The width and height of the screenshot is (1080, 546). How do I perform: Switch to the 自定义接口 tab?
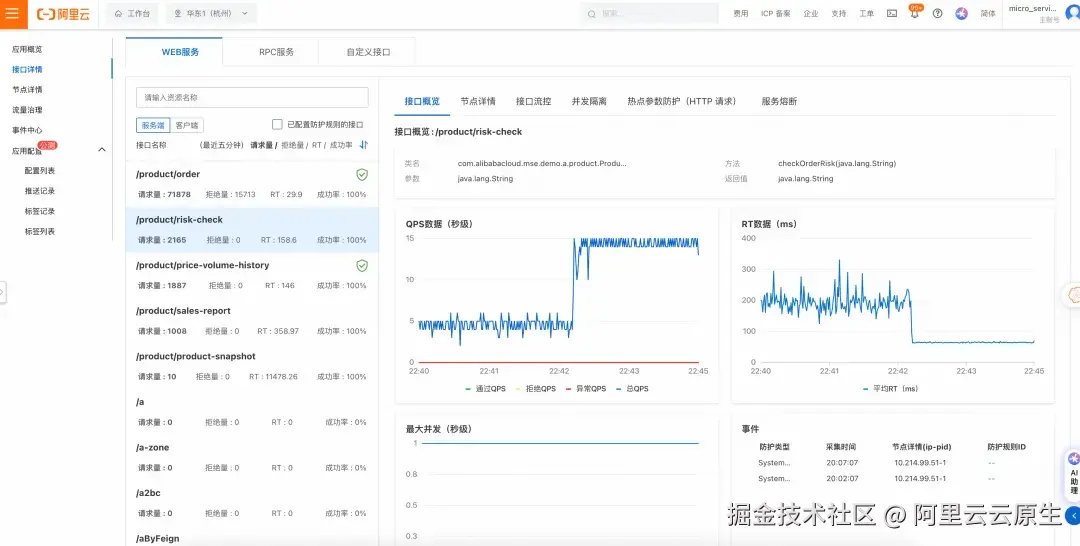tap(368, 52)
